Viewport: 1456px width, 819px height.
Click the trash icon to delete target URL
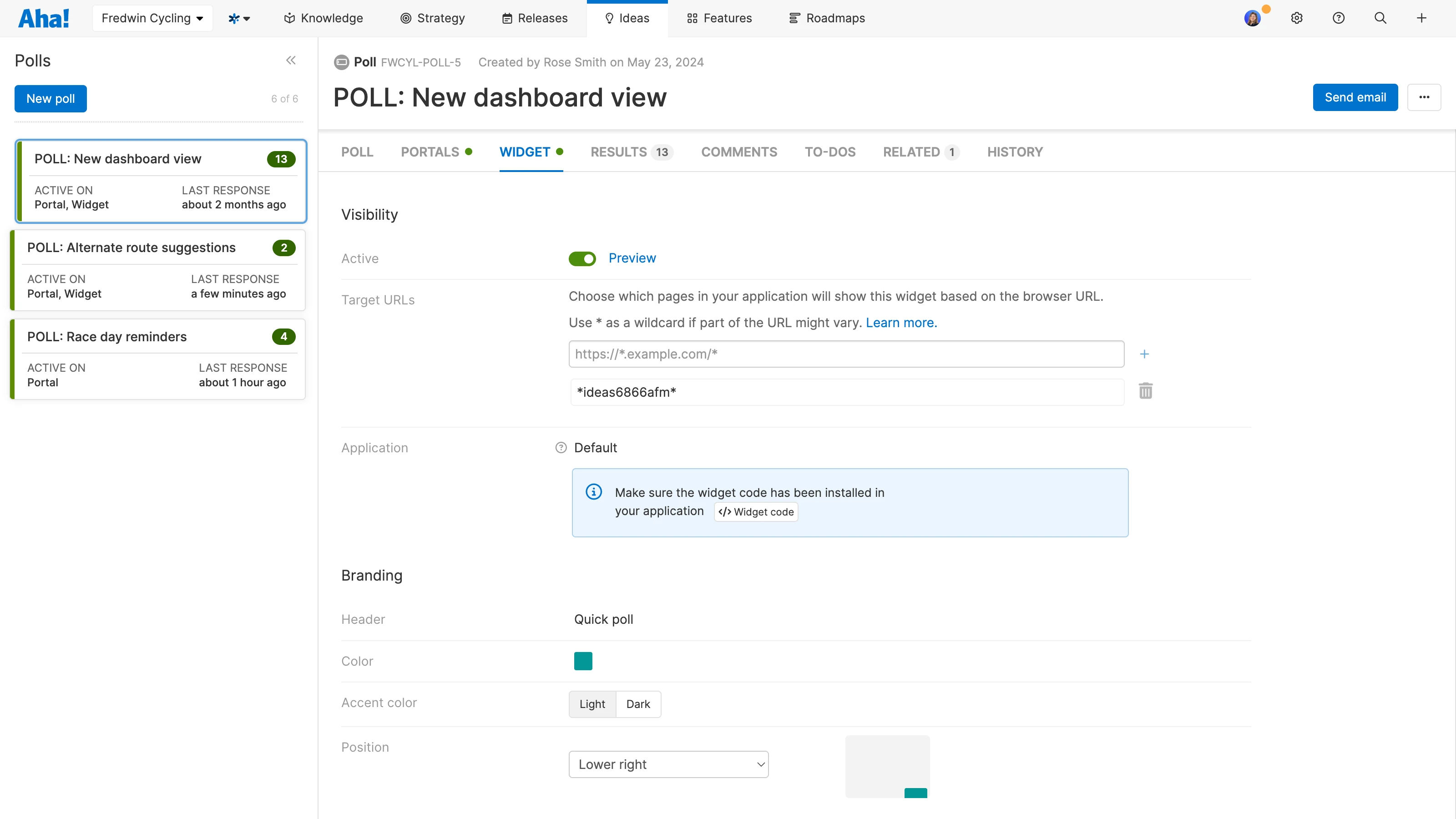pos(1145,391)
